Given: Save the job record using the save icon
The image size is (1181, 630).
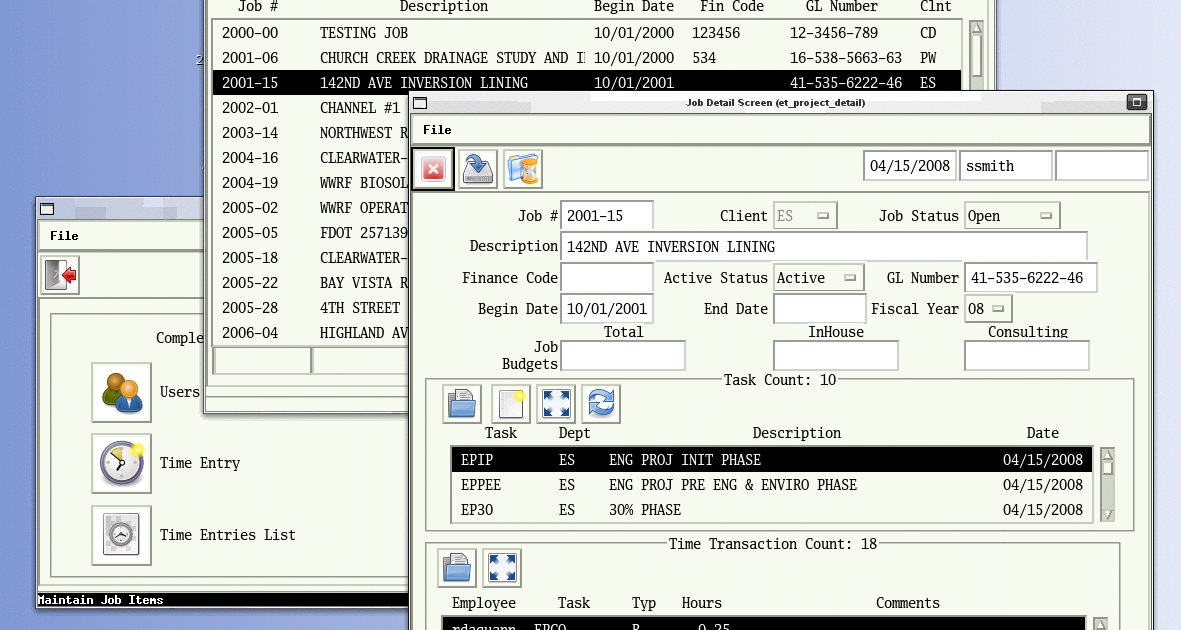Looking at the screenshot, I should [477, 168].
